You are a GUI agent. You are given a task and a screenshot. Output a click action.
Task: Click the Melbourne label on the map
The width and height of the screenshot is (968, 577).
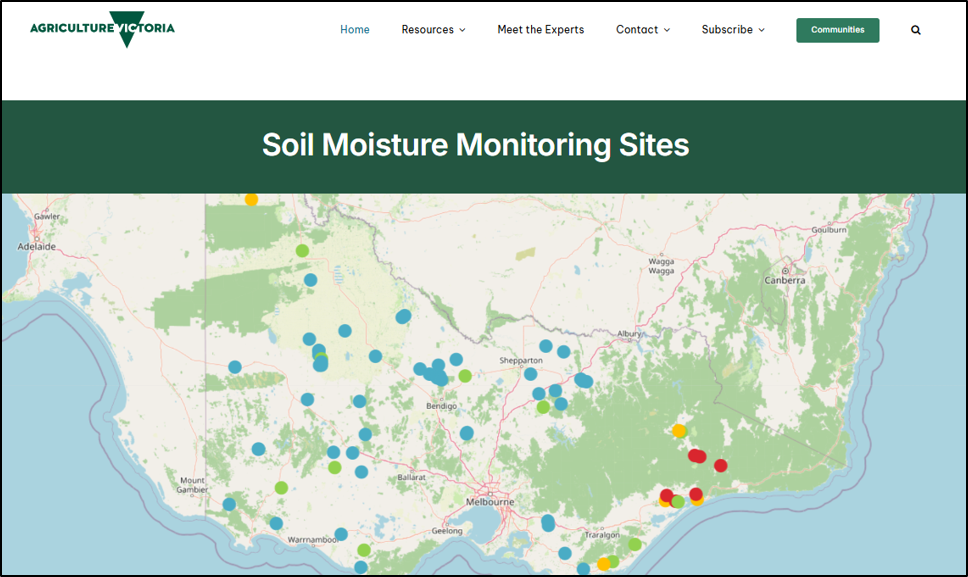(490, 502)
